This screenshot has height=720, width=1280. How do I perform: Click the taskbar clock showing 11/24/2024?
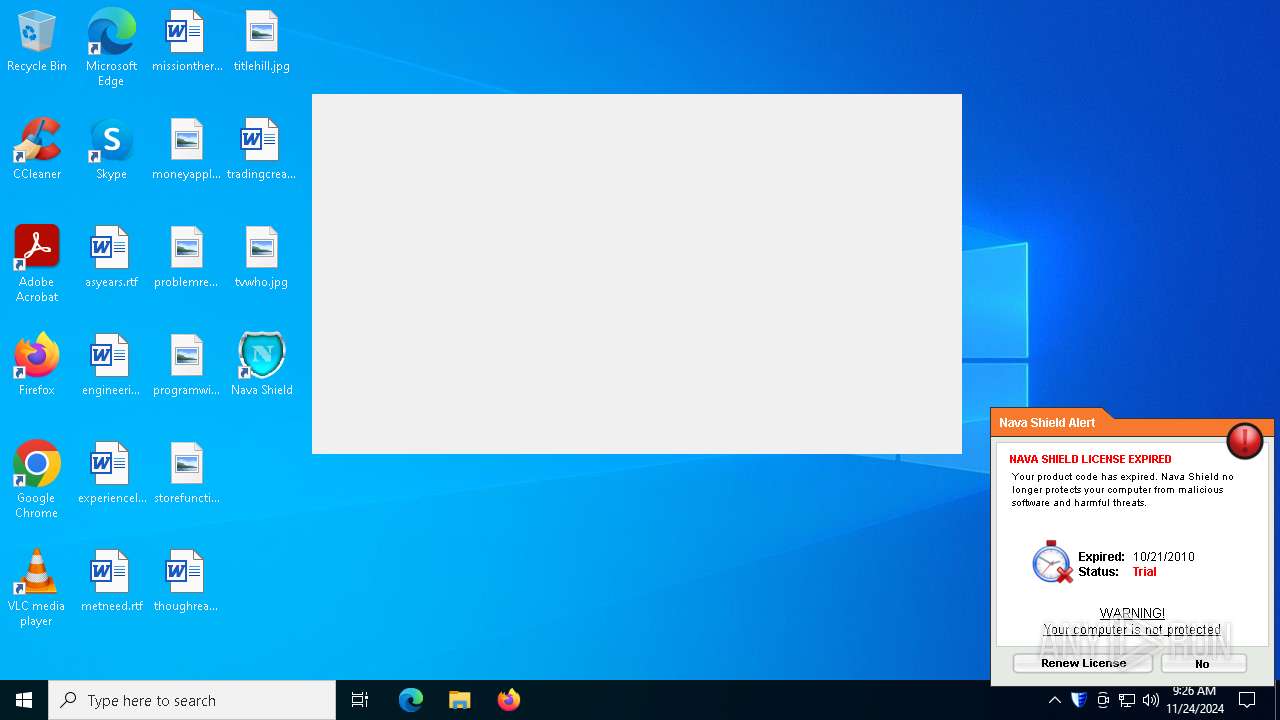1194,700
